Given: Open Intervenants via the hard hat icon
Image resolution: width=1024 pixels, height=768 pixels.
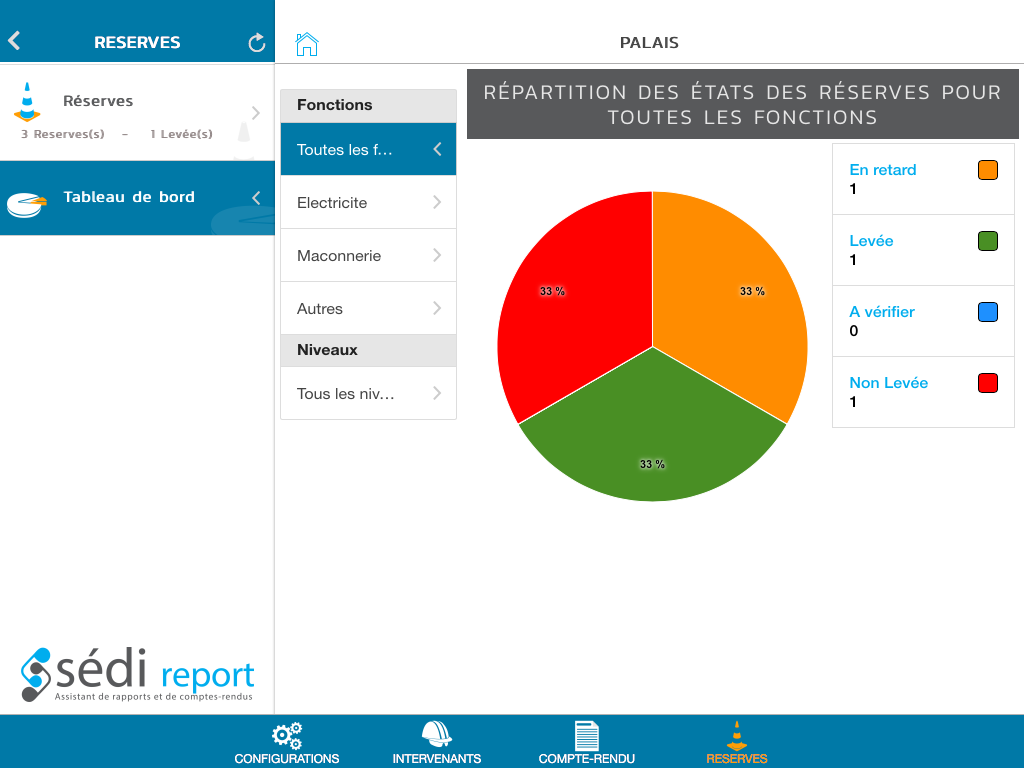Looking at the screenshot, I should pos(436,737).
